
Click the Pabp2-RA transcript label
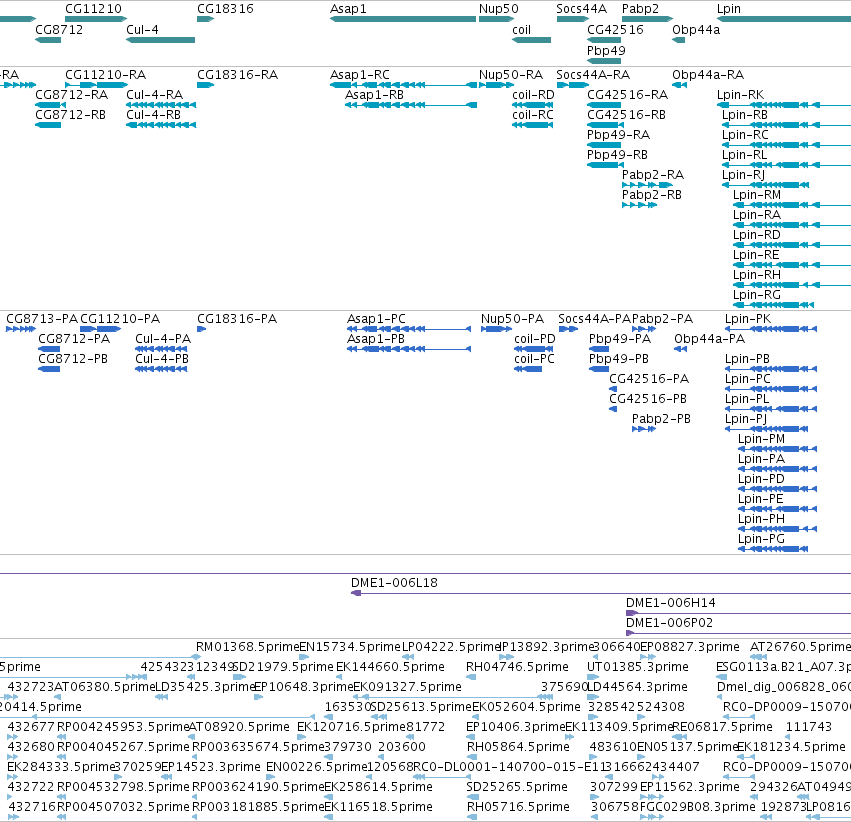(x=653, y=175)
